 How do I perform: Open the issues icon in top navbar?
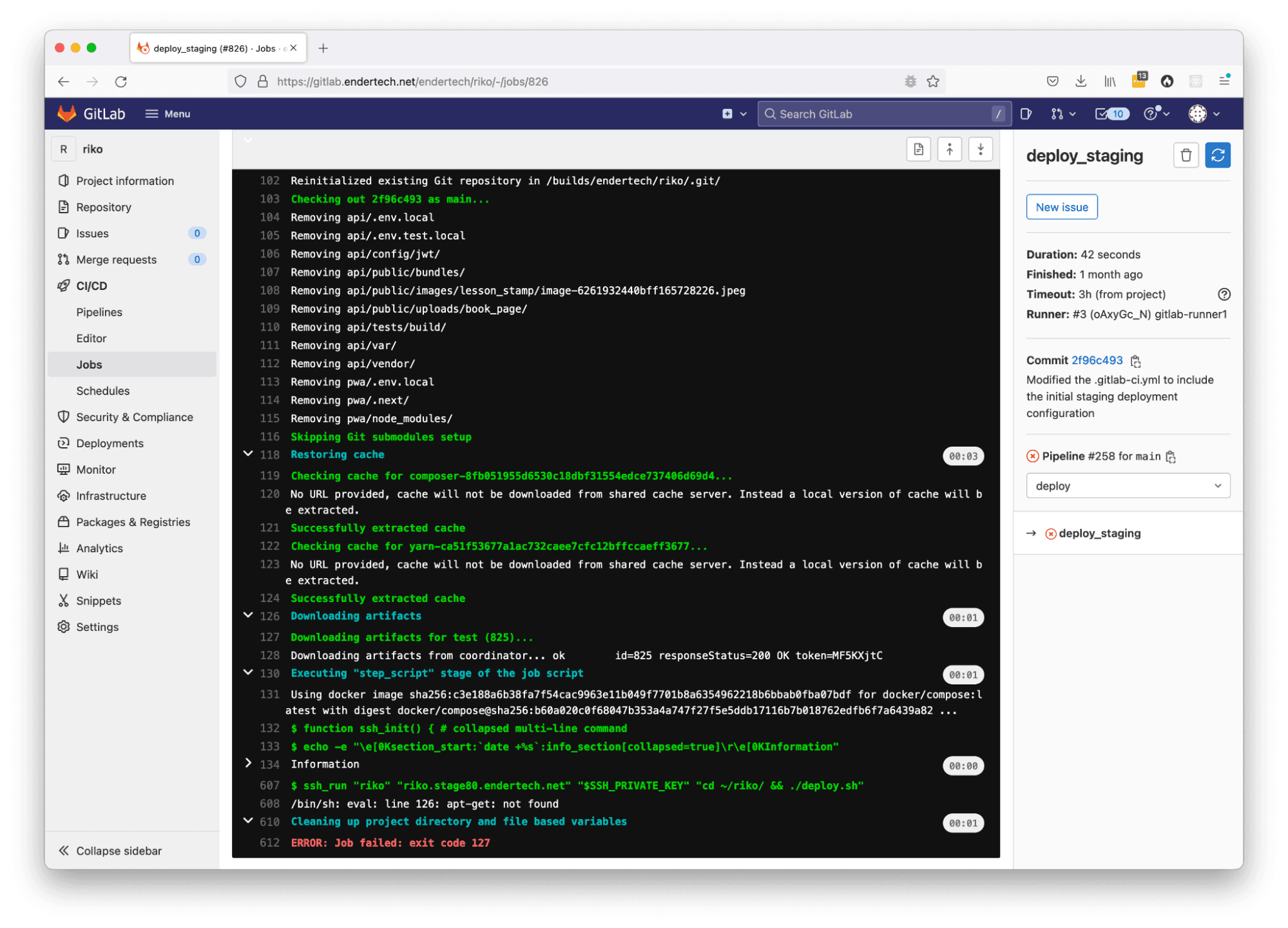coord(1026,114)
